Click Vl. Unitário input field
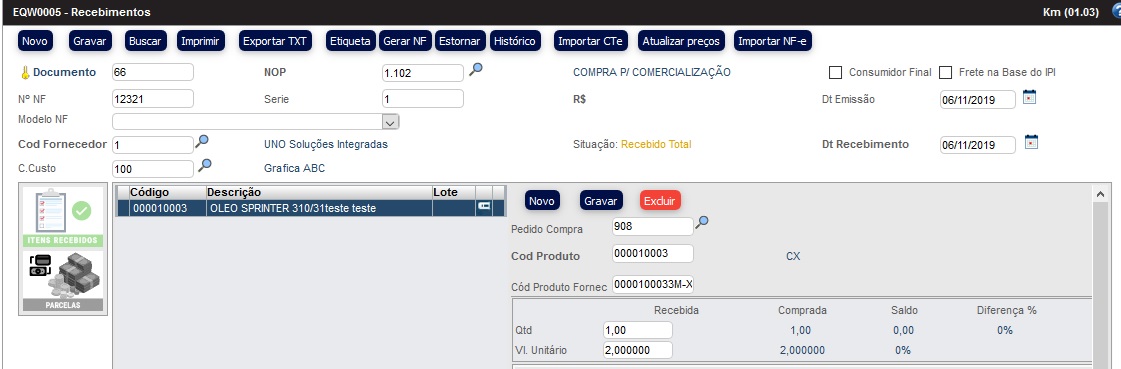Viewport: 1121px width, 369px height. tap(638, 350)
